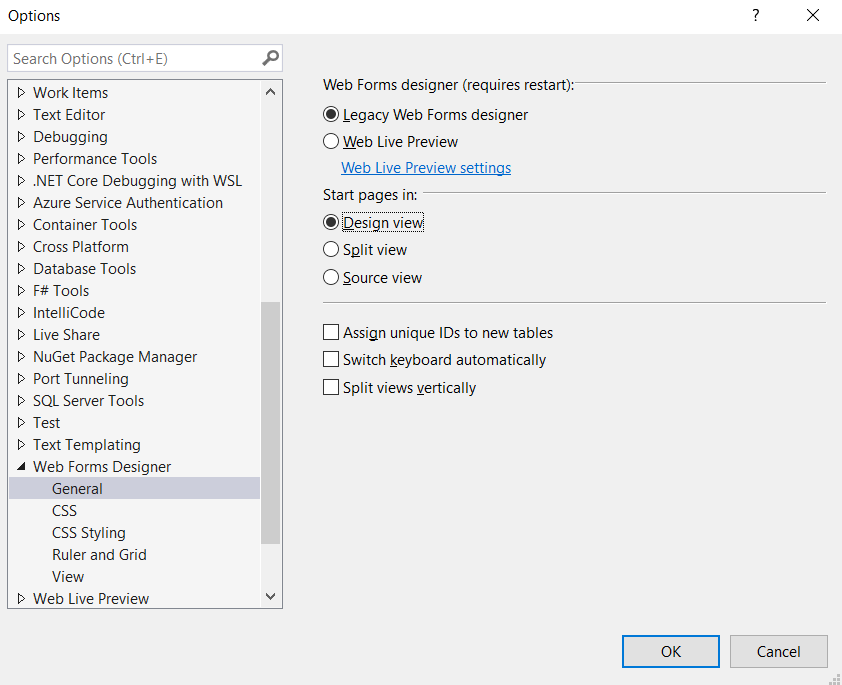The width and height of the screenshot is (842, 685).
Task: Open the Web Live Preview settings link
Action: [425, 168]
